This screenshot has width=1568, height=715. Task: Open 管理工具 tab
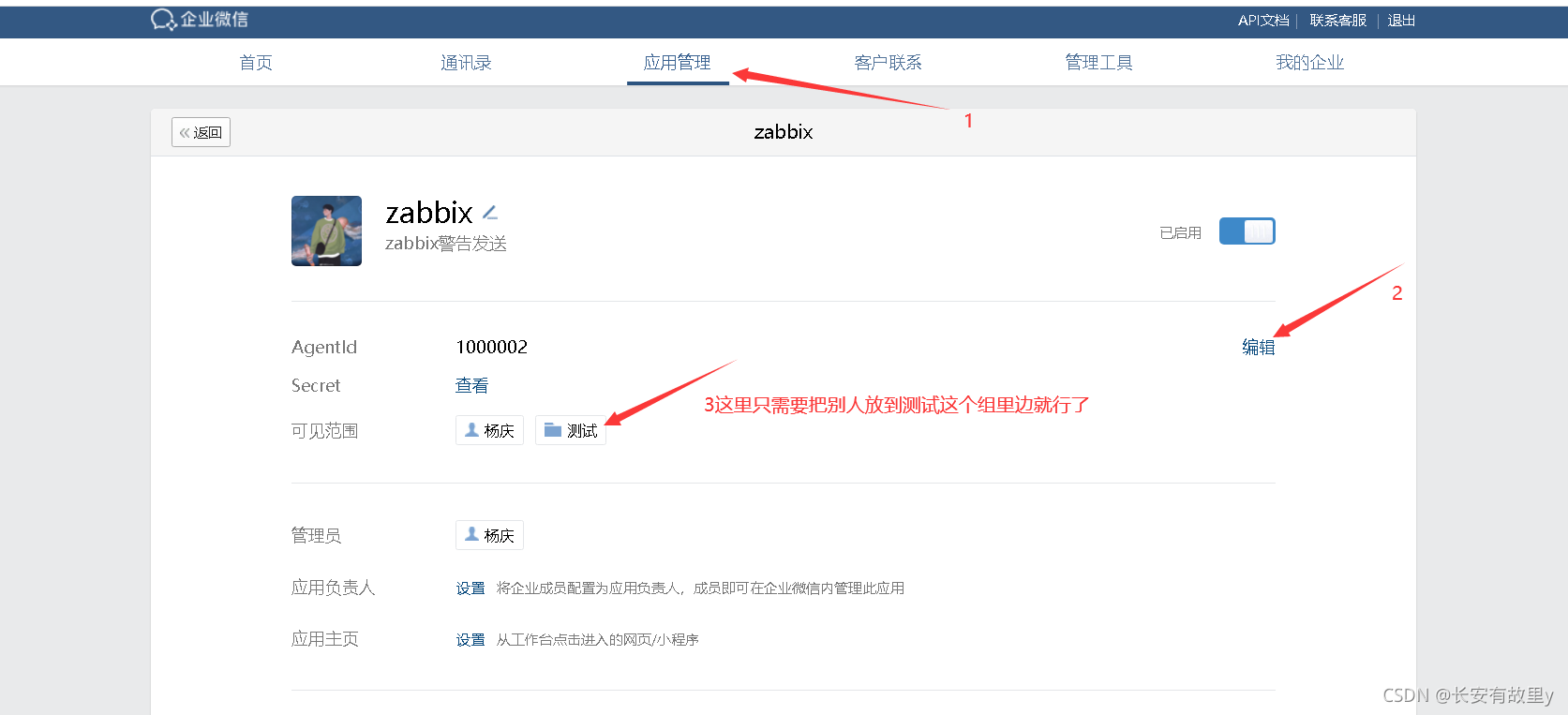click(1098, 63)
